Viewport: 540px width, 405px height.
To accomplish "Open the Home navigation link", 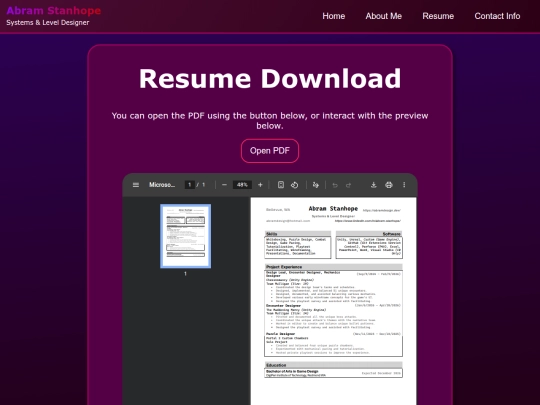I will click(x=334, y=16).
